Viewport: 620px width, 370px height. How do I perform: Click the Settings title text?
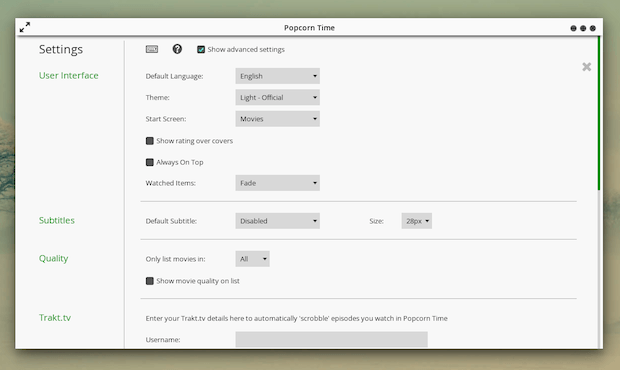point(61,49)
